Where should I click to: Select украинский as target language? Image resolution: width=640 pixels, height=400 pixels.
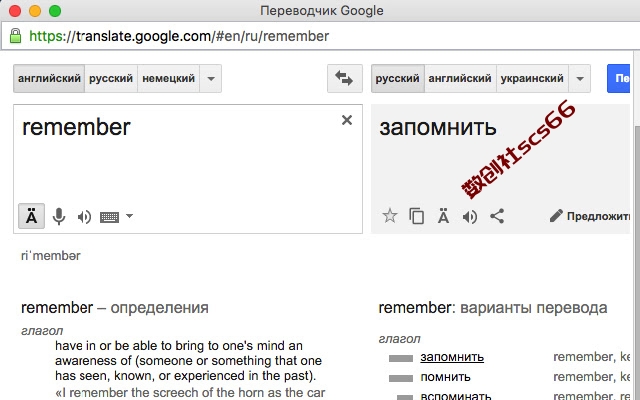point(532,78)
